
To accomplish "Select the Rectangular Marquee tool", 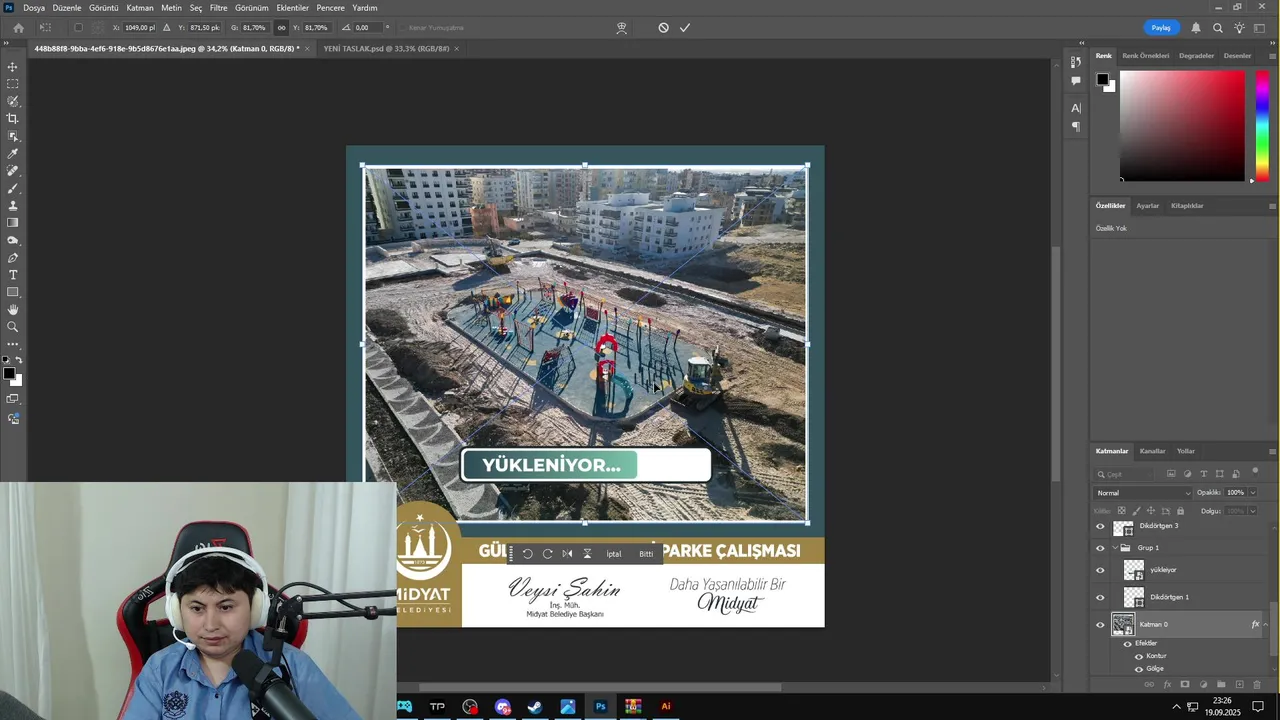I will (13, 84).
